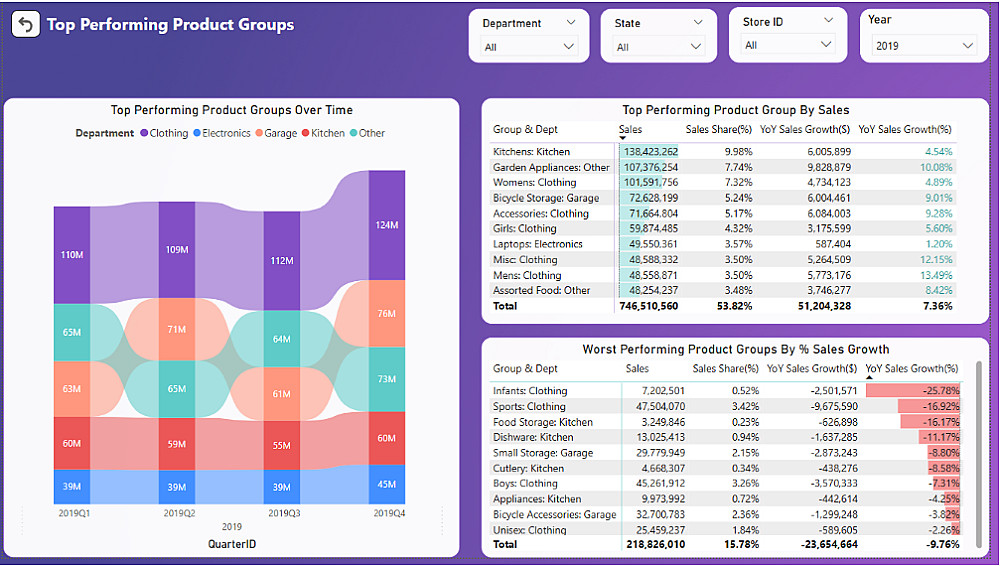This screenshot has height=566, width=1000.
Task: Click top table total 746,510,560
Action: [x=649, y=306]
